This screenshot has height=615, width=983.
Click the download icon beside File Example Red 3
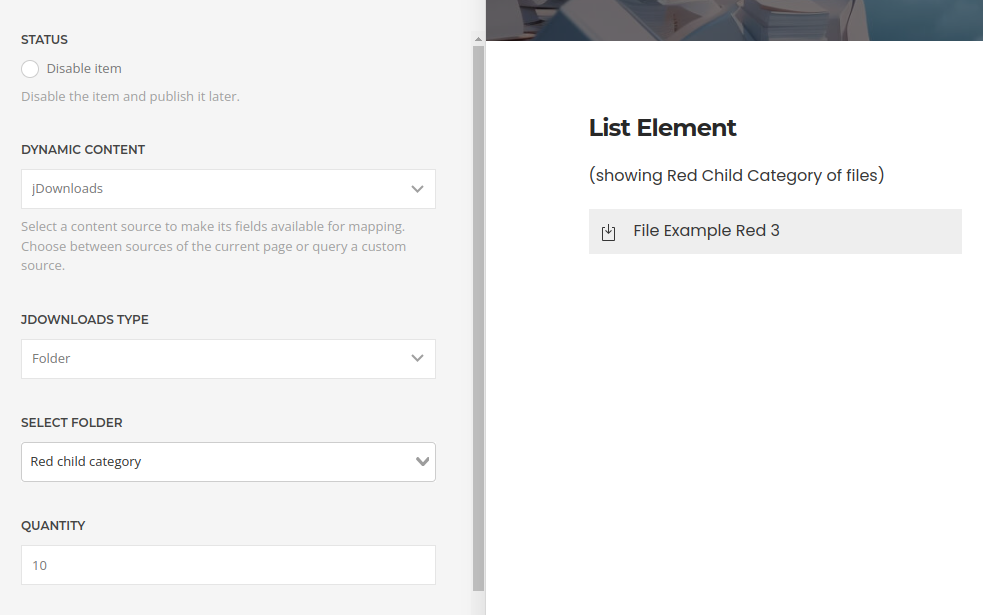tap(608, 232)
